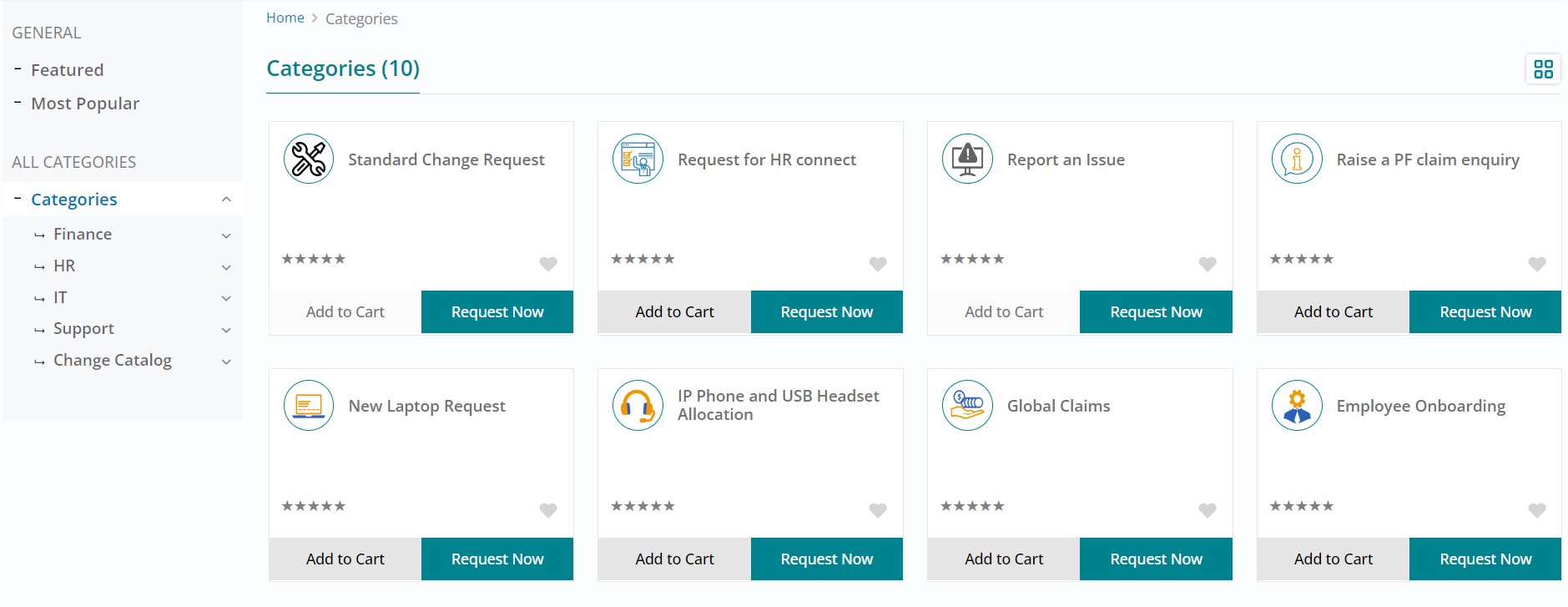Rate New Laptop Request using the stars

(x=314, y=506)
